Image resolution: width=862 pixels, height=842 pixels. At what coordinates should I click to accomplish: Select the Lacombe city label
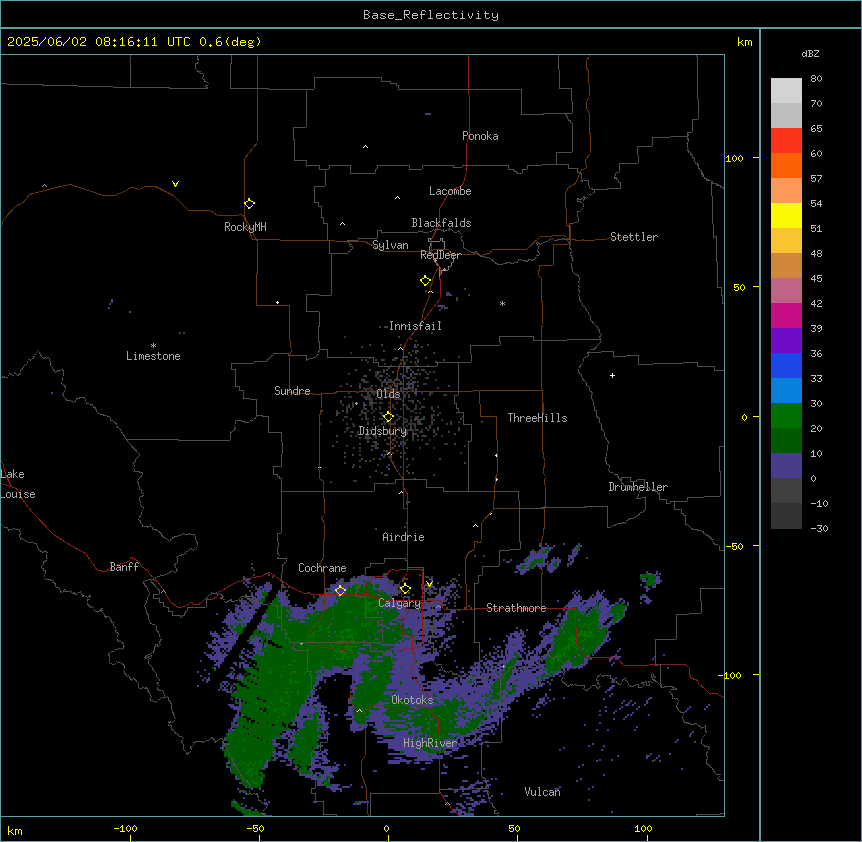point(450,191)
